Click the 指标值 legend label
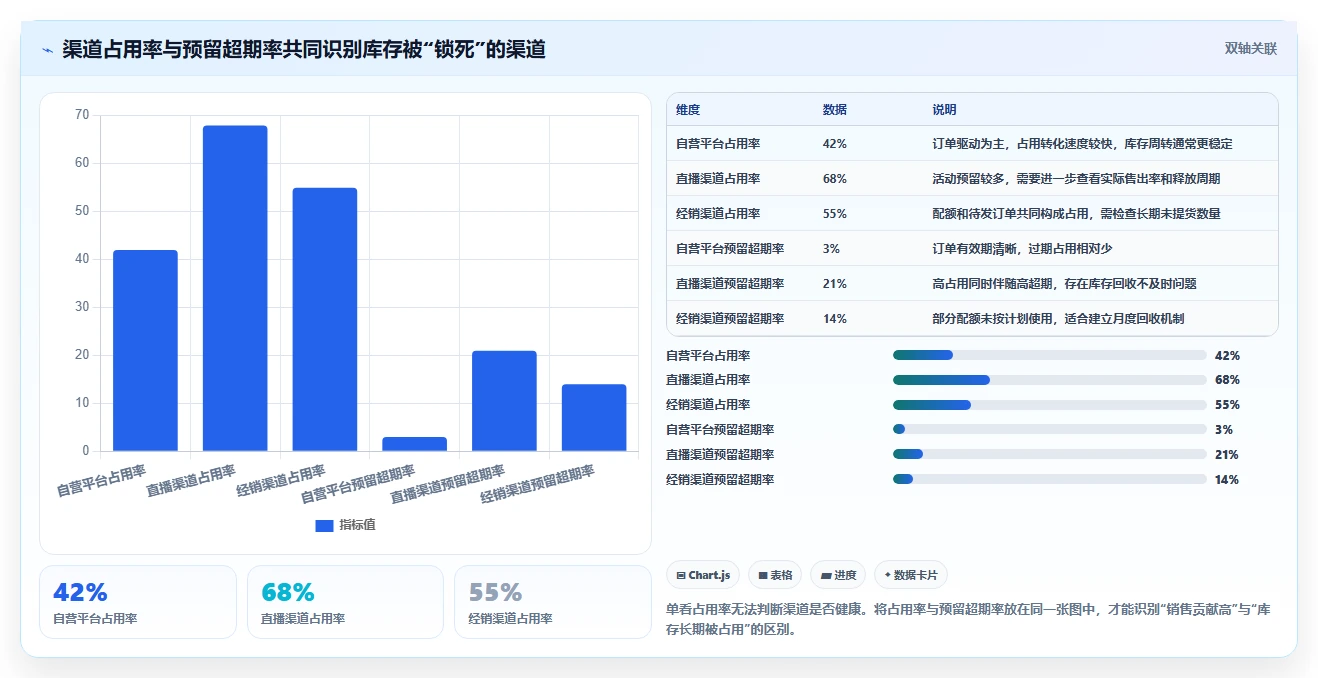 (357, 525)
